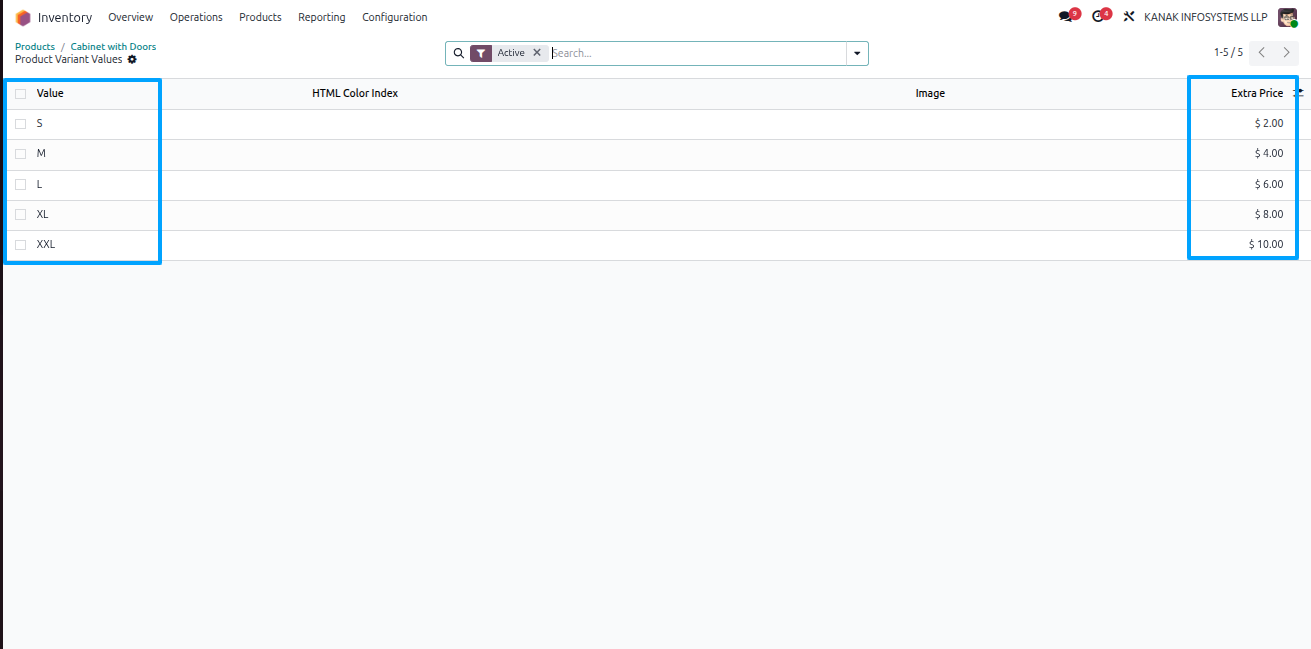This screenshot has width=1311, height=649.
Task: Open the Overview menu
Action: coord(131,17)
